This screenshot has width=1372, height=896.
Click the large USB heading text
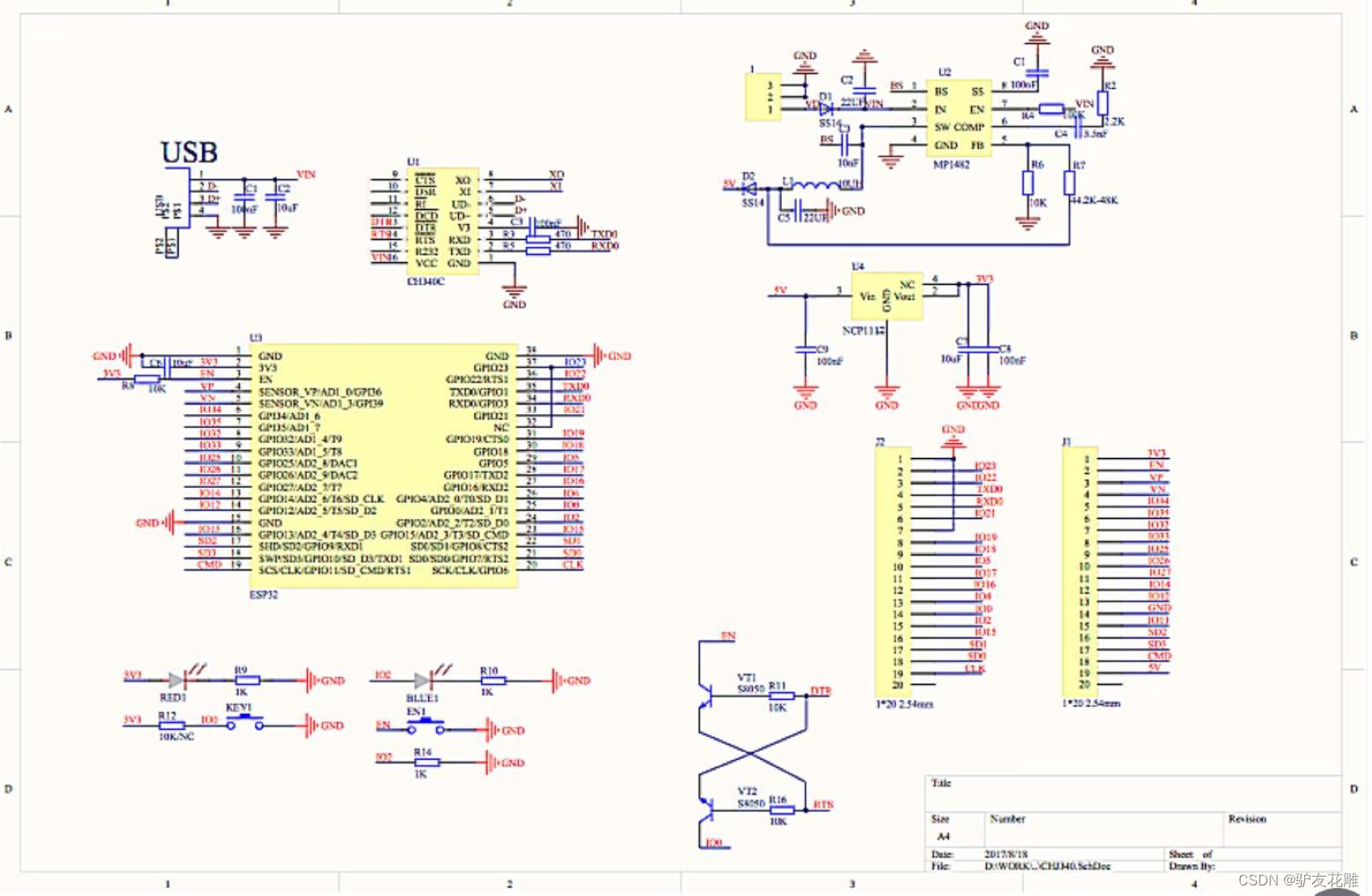(x=189, y=152)
